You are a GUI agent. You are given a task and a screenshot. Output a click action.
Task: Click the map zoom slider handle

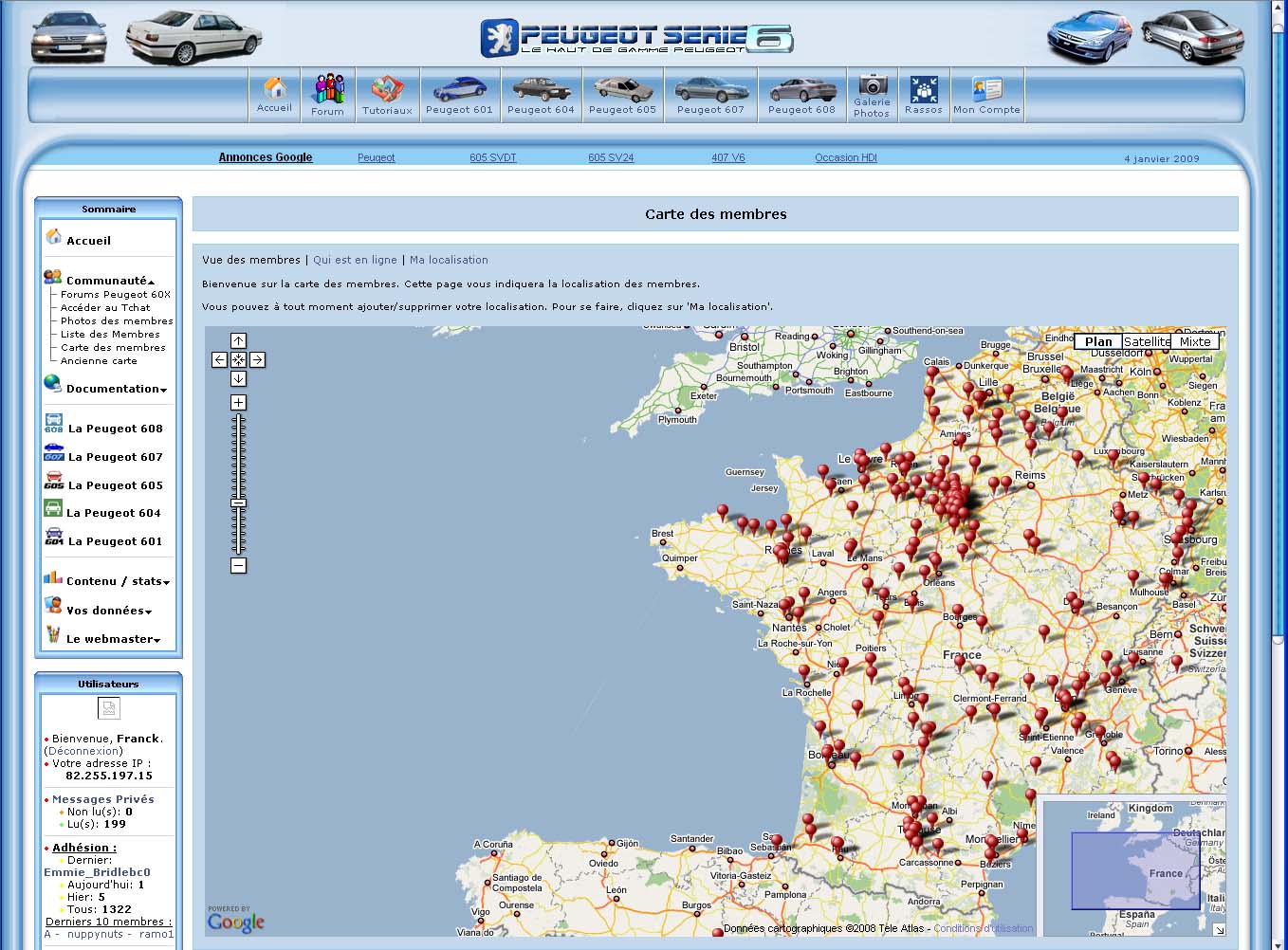click(238, 503)
